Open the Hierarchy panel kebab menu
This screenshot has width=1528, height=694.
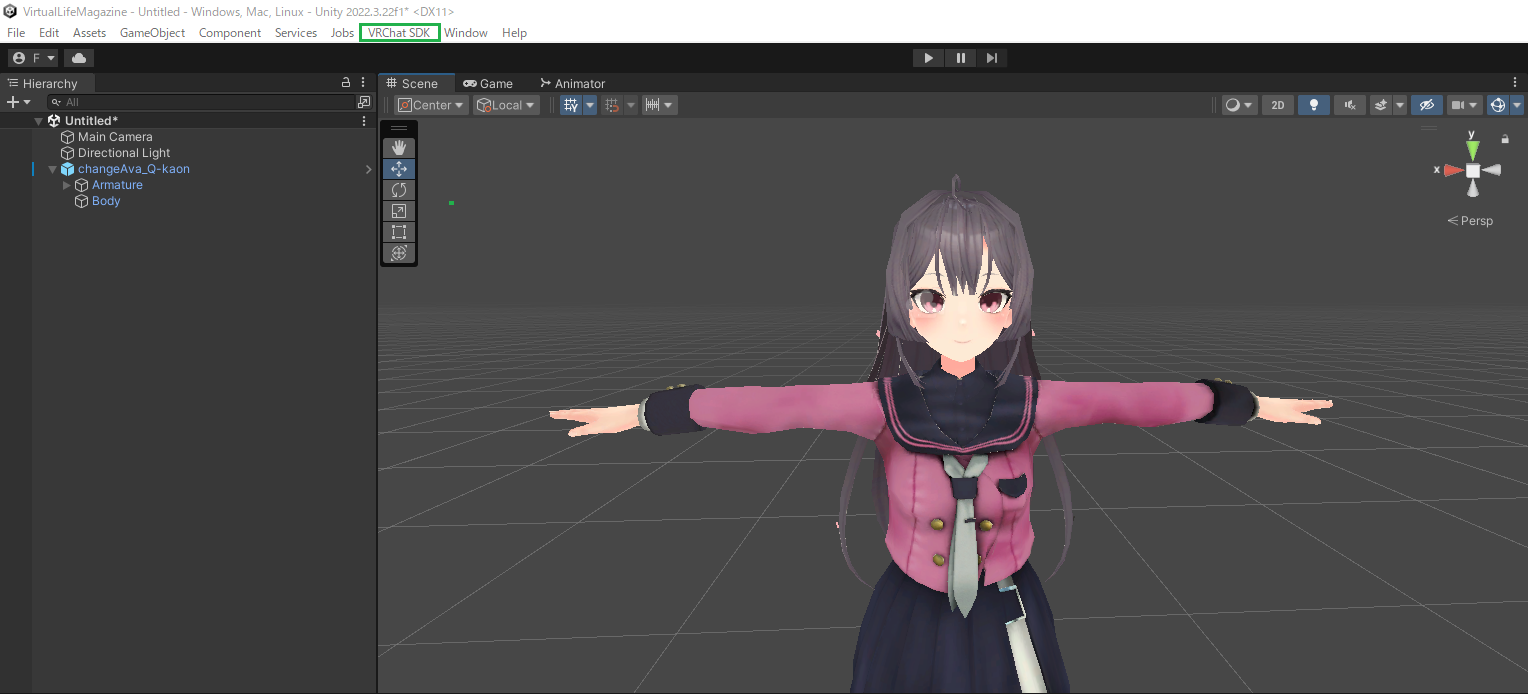[x=364, y=83]
